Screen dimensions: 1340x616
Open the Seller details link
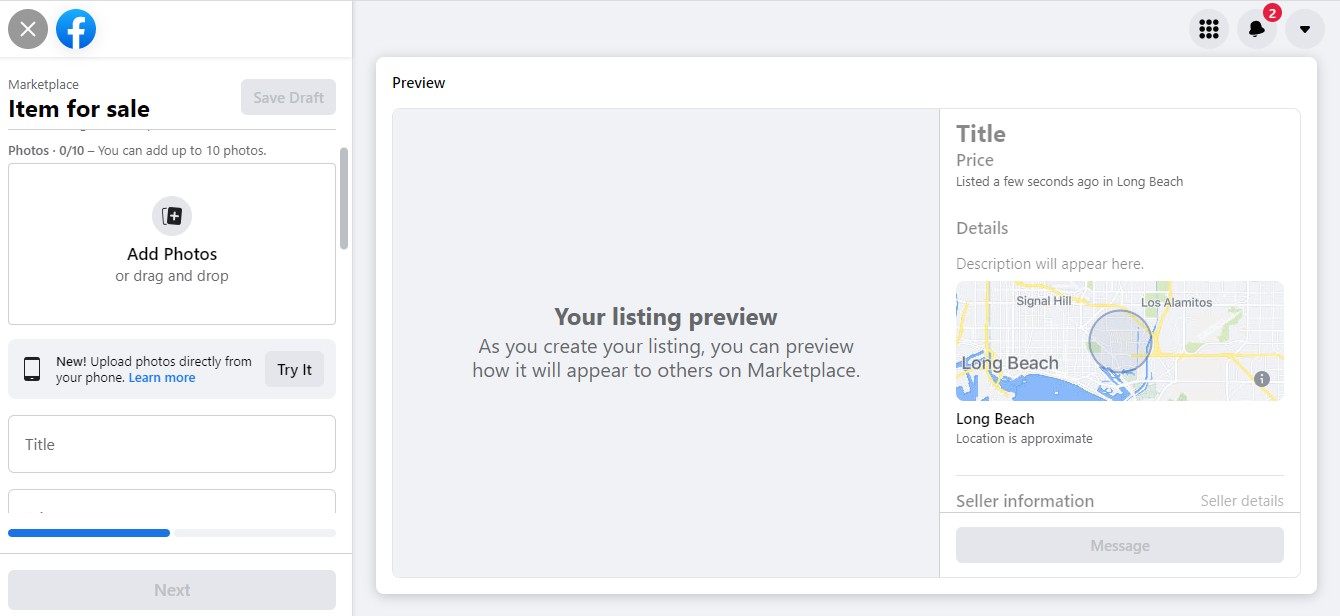[x=1241, y=501]
